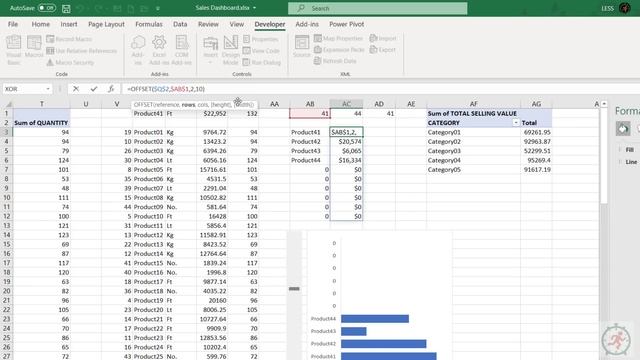Click the Redo arrow icon
Viewport: 640px width, 360px height.
tap(99, 8)
